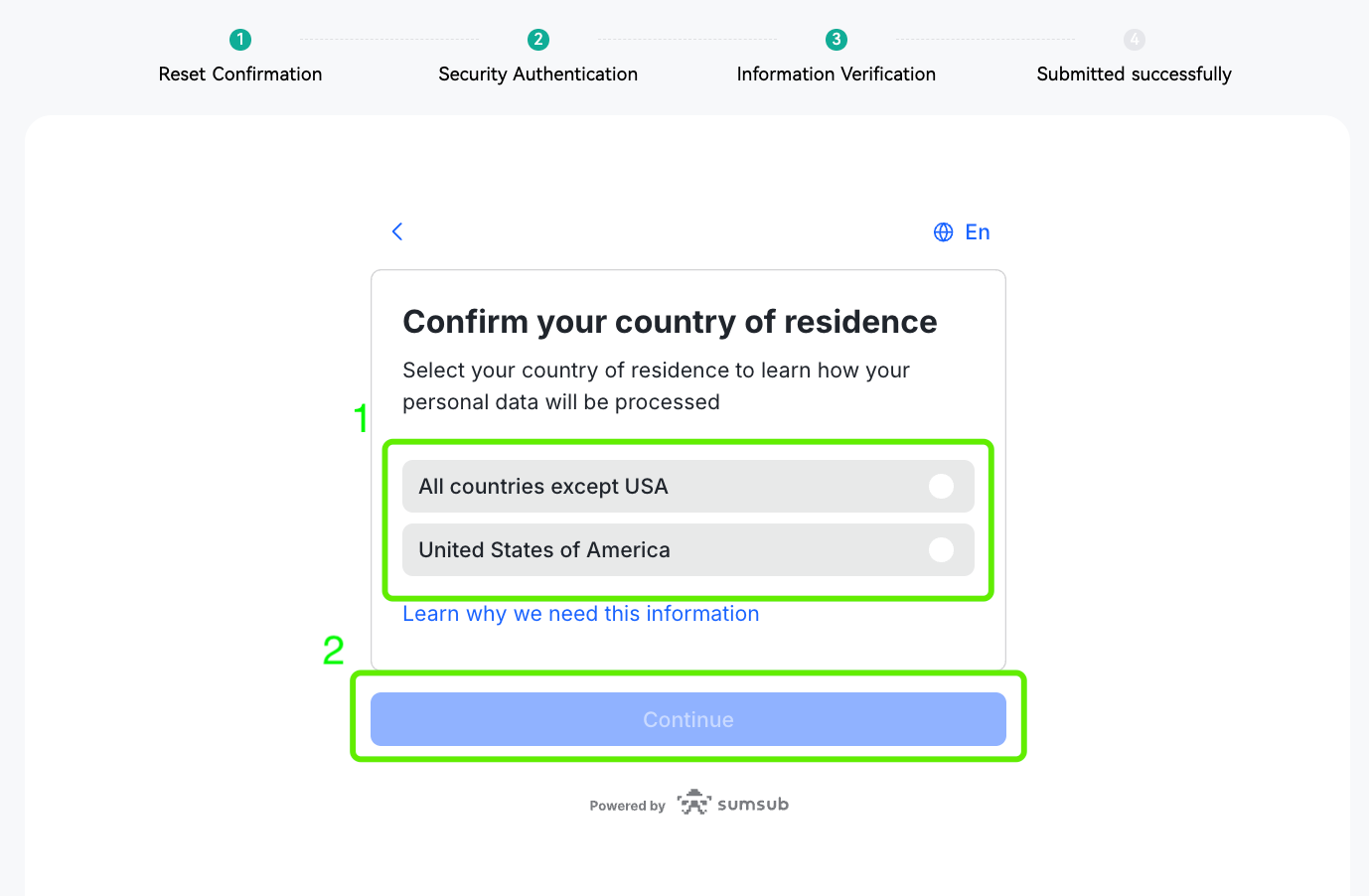1369x896 pixels.
Task: Select the All countries except USA radio
Action: click(x=941, y=486)
